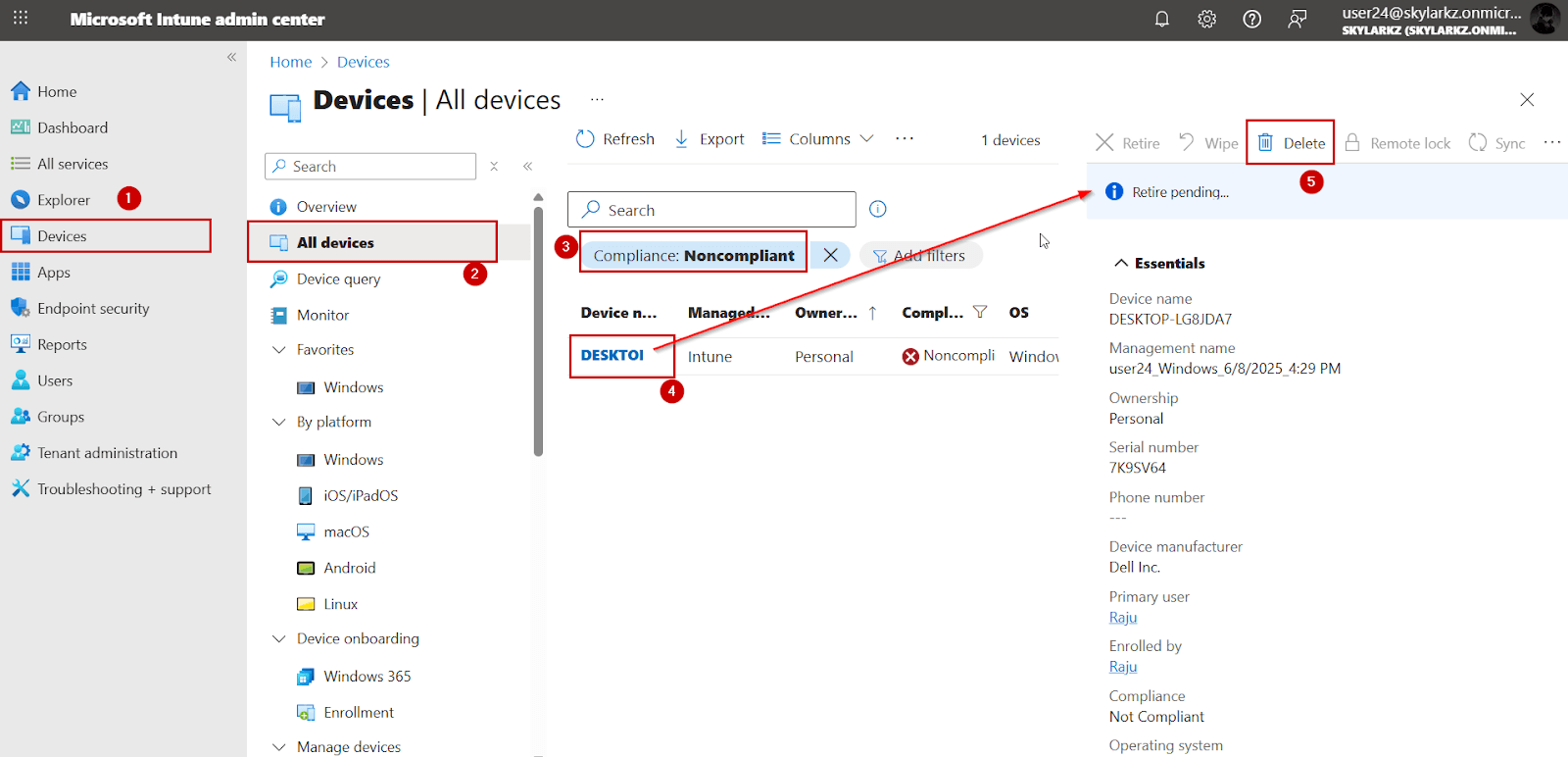
Task: Collapse the Manage devices section
Action: (x=278, y=747)
